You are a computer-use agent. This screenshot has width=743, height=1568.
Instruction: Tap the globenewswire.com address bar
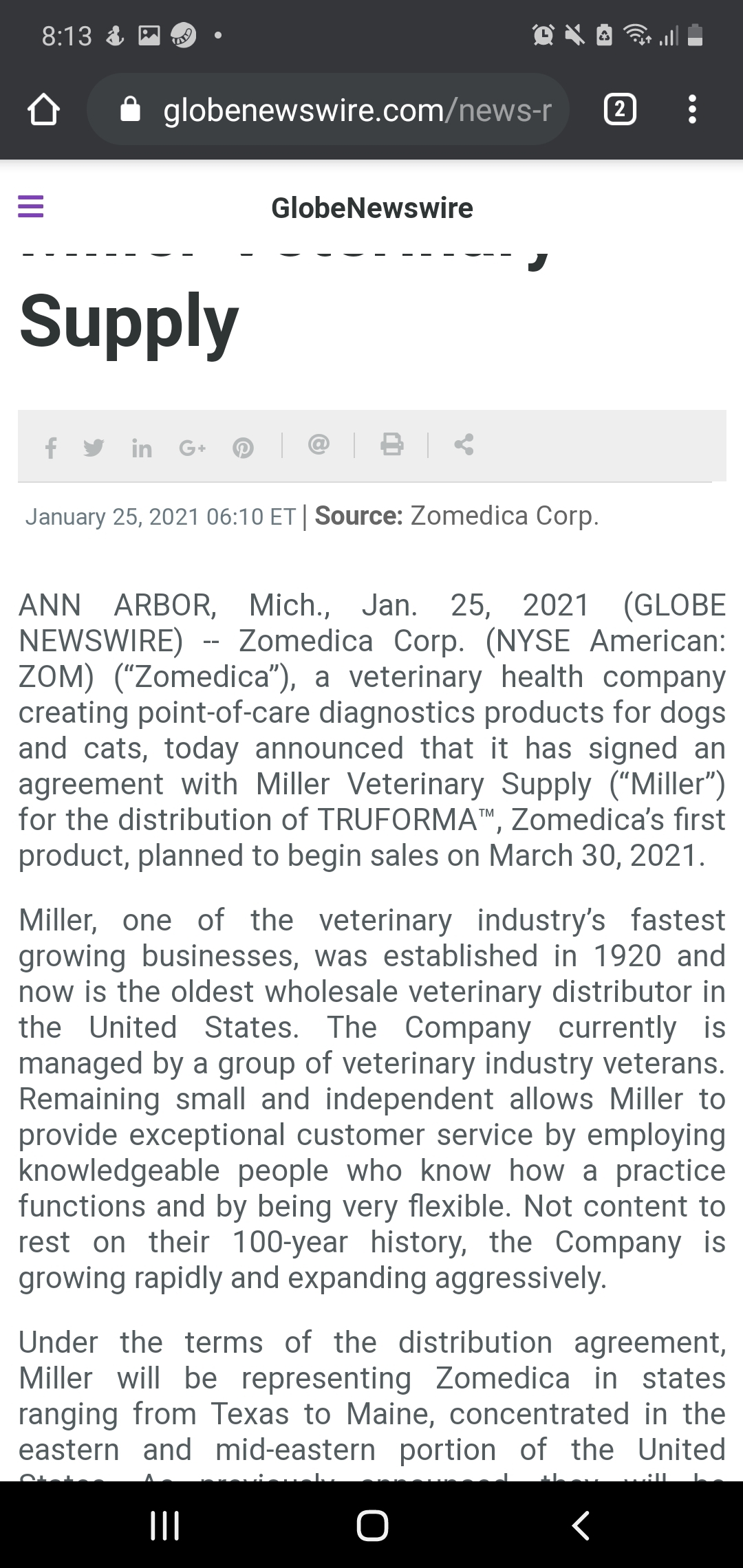coord(356,109)
